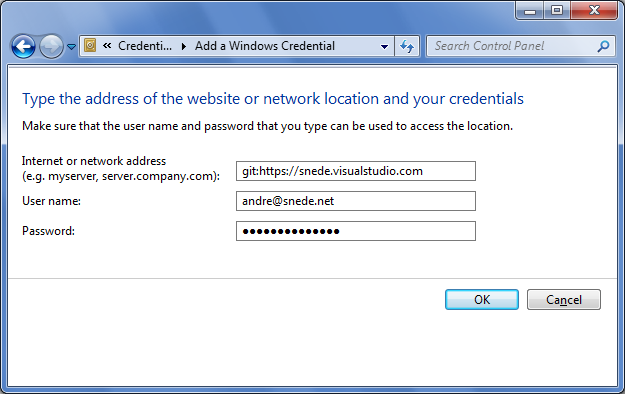The width and height of the screenshot is (625, 394).
Task: Minimize the Control Panel window
Action: 530,10
